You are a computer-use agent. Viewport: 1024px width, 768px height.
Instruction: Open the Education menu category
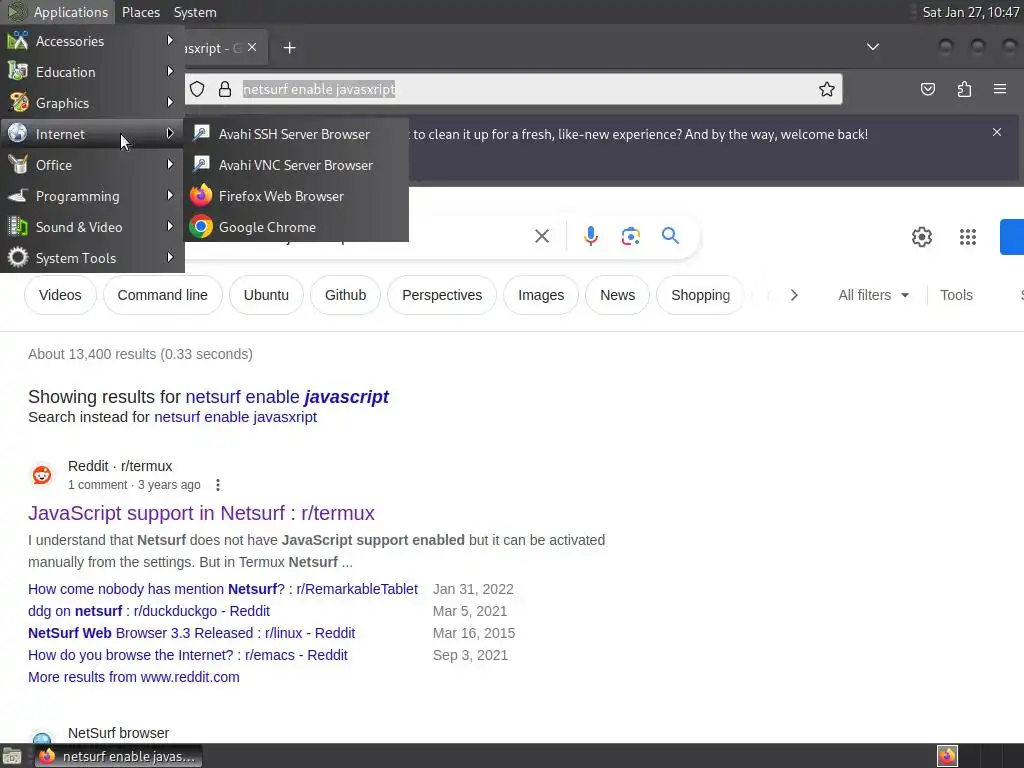(92, 72)
